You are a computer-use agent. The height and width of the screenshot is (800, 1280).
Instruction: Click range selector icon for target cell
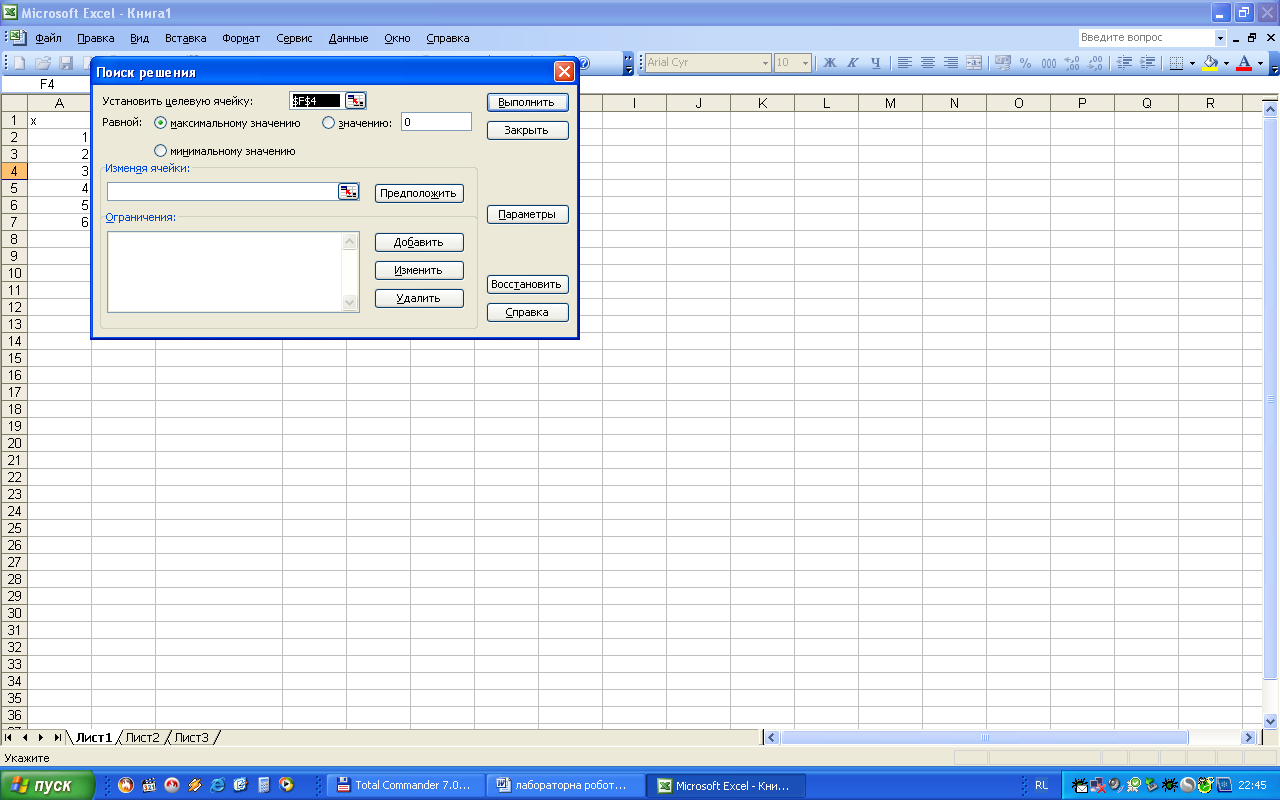(x=356, y=100)
